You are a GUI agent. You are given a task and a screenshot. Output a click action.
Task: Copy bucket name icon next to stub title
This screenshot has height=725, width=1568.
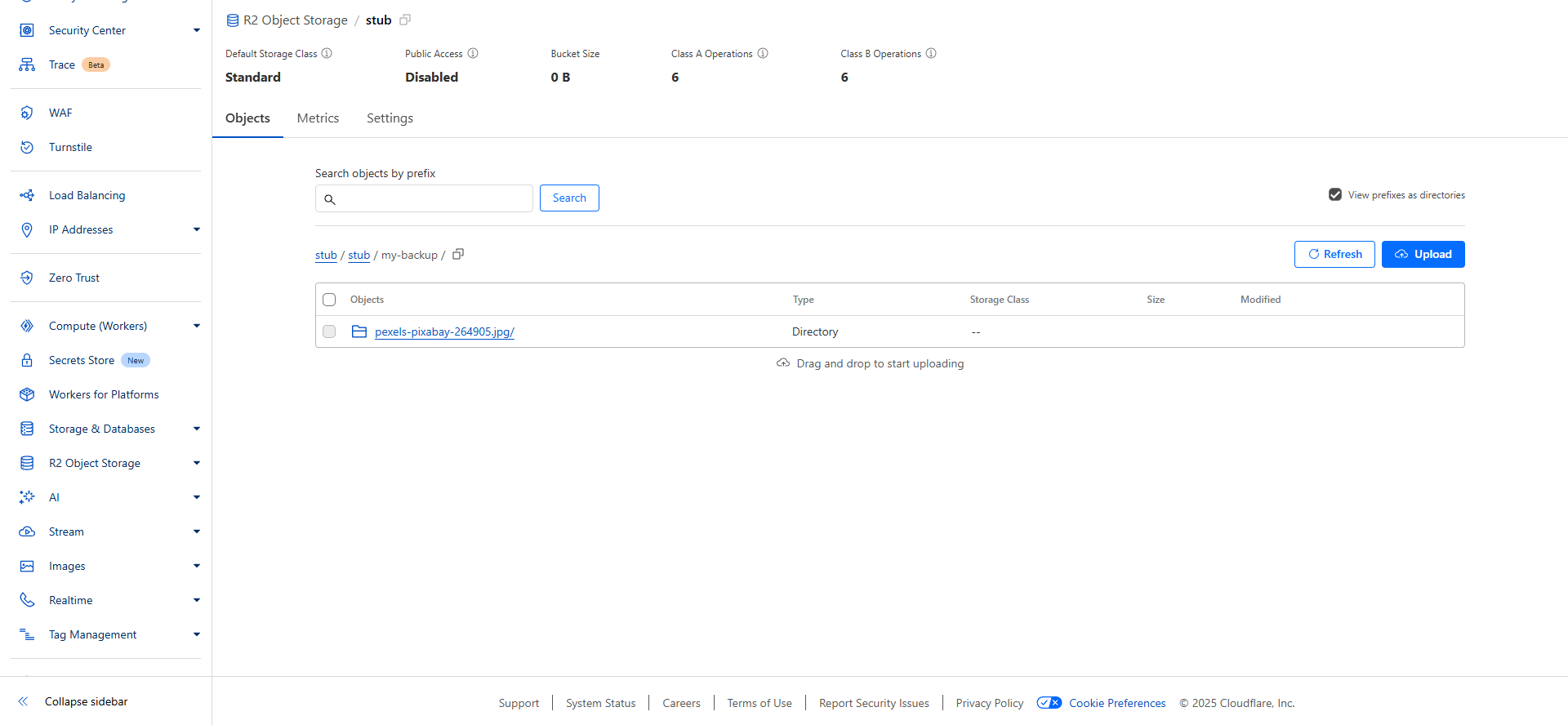(405, 20)
